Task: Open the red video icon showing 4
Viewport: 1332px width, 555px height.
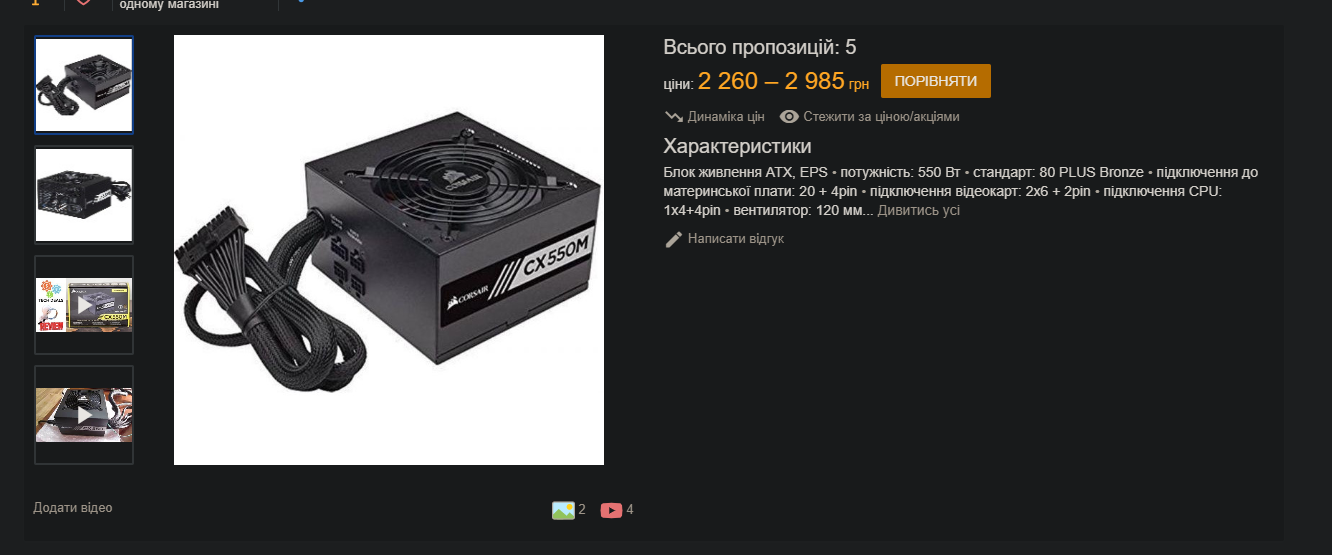Action: click(611, 510)
